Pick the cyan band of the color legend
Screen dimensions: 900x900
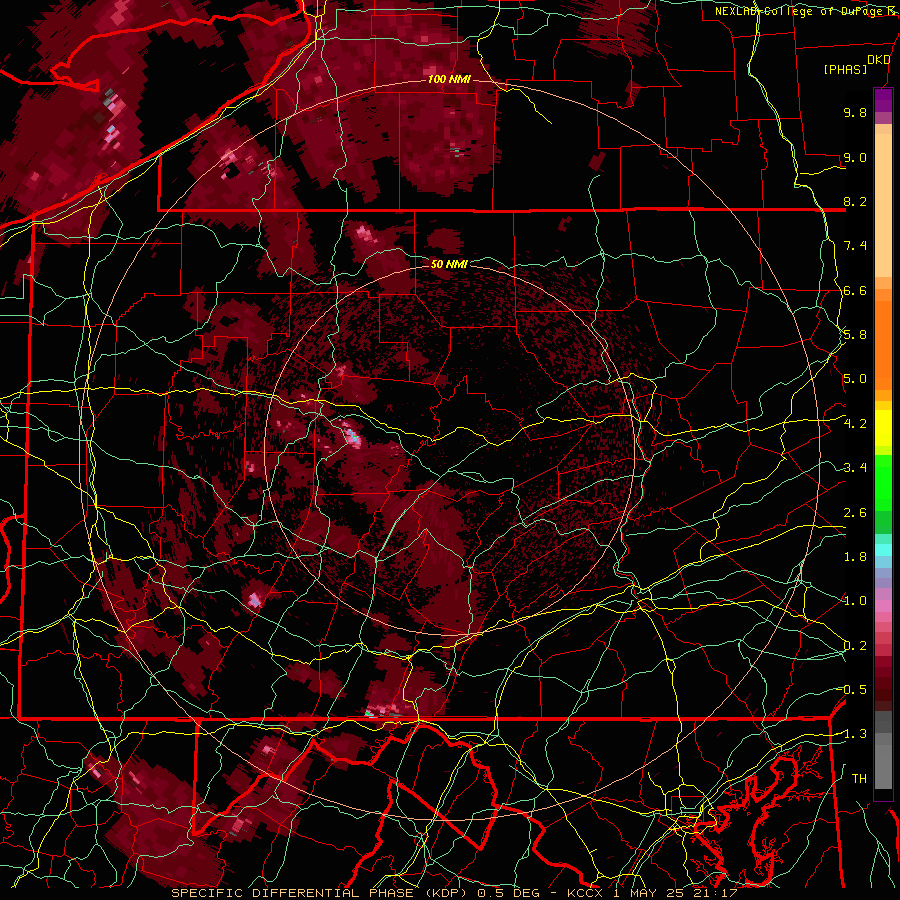[883, 549]
